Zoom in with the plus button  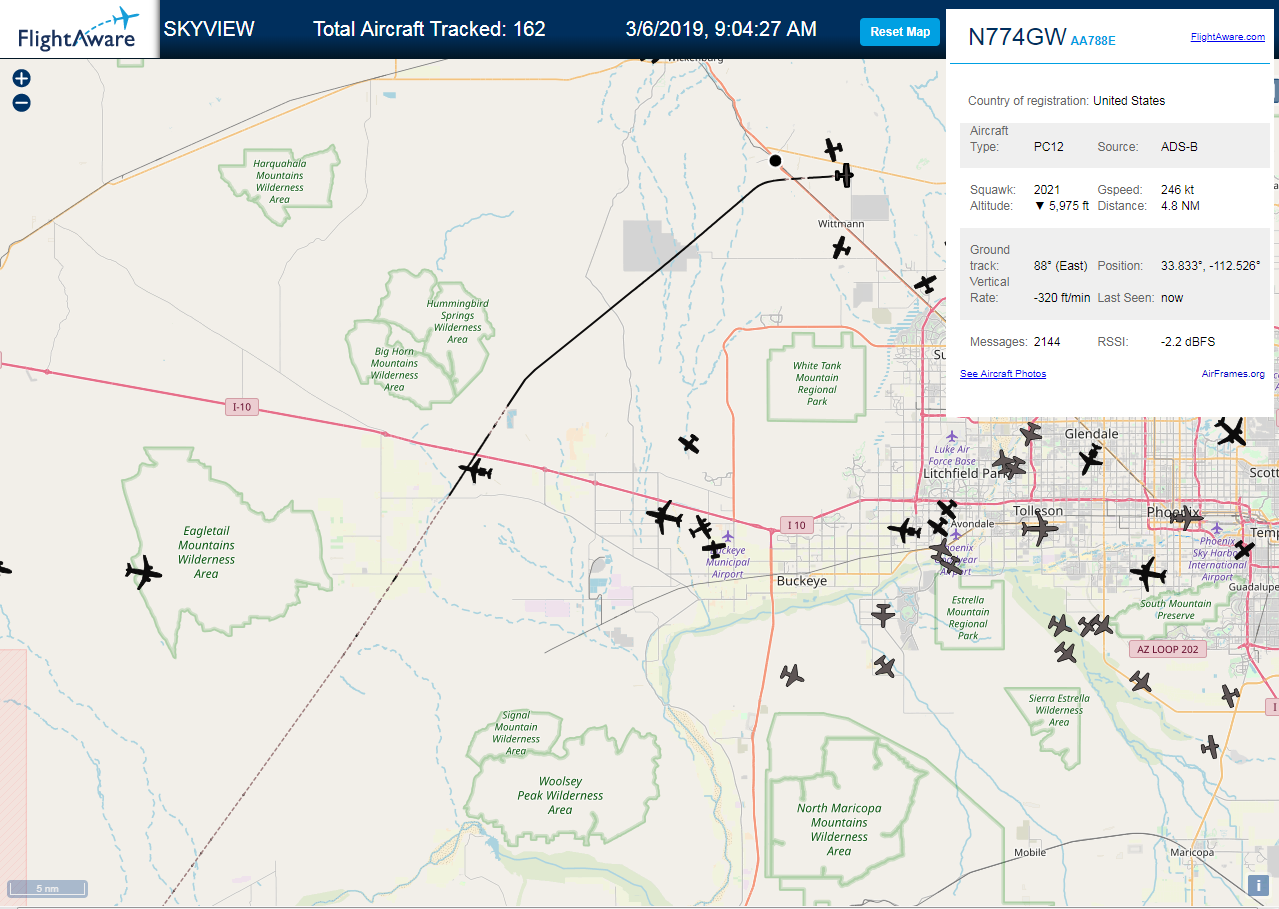[x=21, y=78]
